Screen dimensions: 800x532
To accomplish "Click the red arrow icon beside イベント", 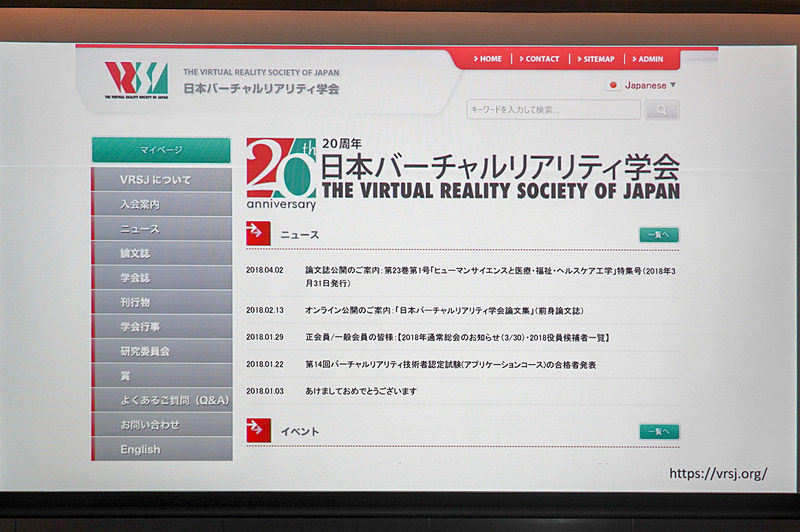I will (x=258, y=430).
